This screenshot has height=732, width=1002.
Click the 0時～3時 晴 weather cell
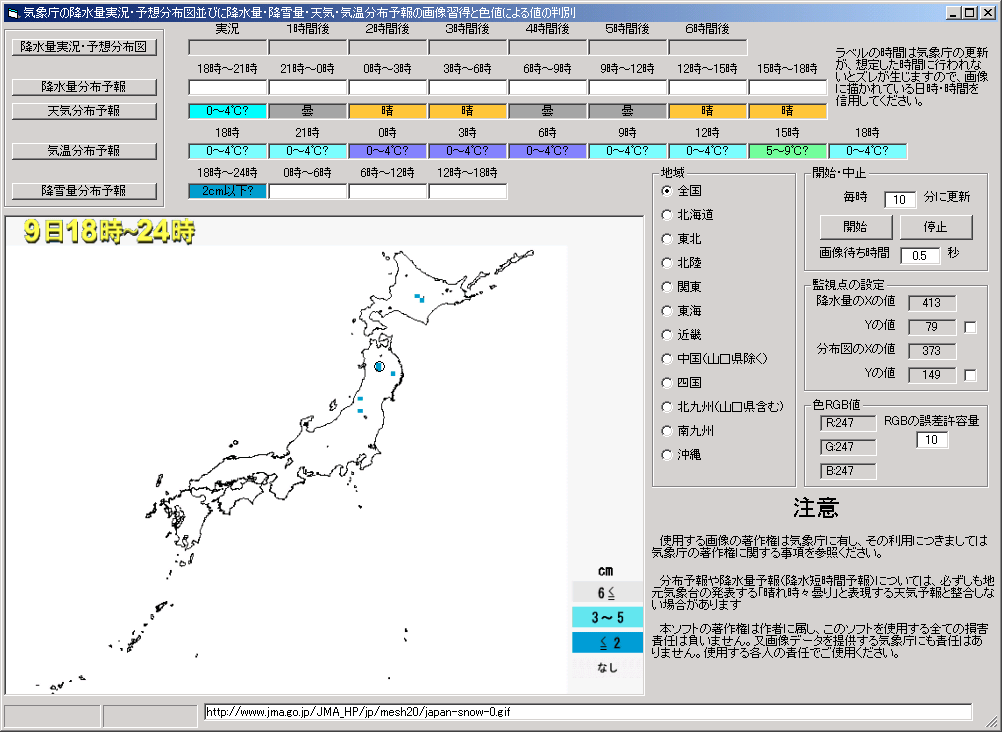(387, 111)
